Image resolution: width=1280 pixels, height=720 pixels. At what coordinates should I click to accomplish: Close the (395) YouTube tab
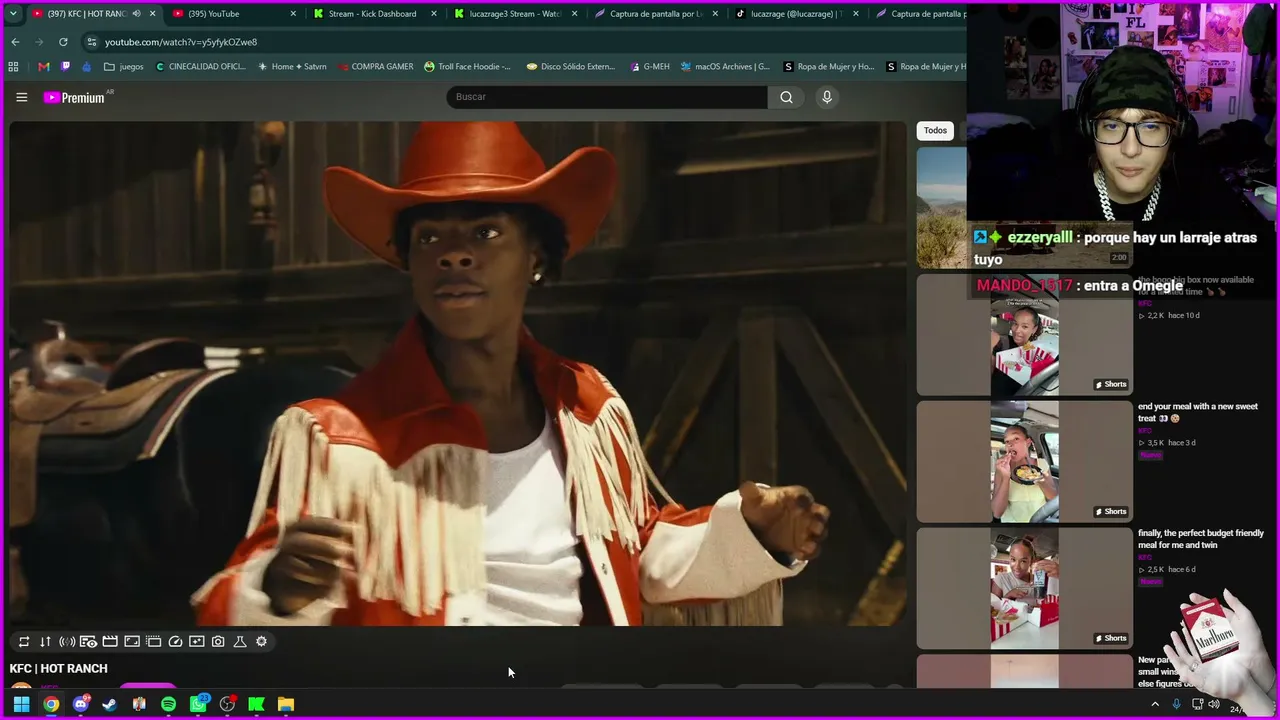[293, 14]
